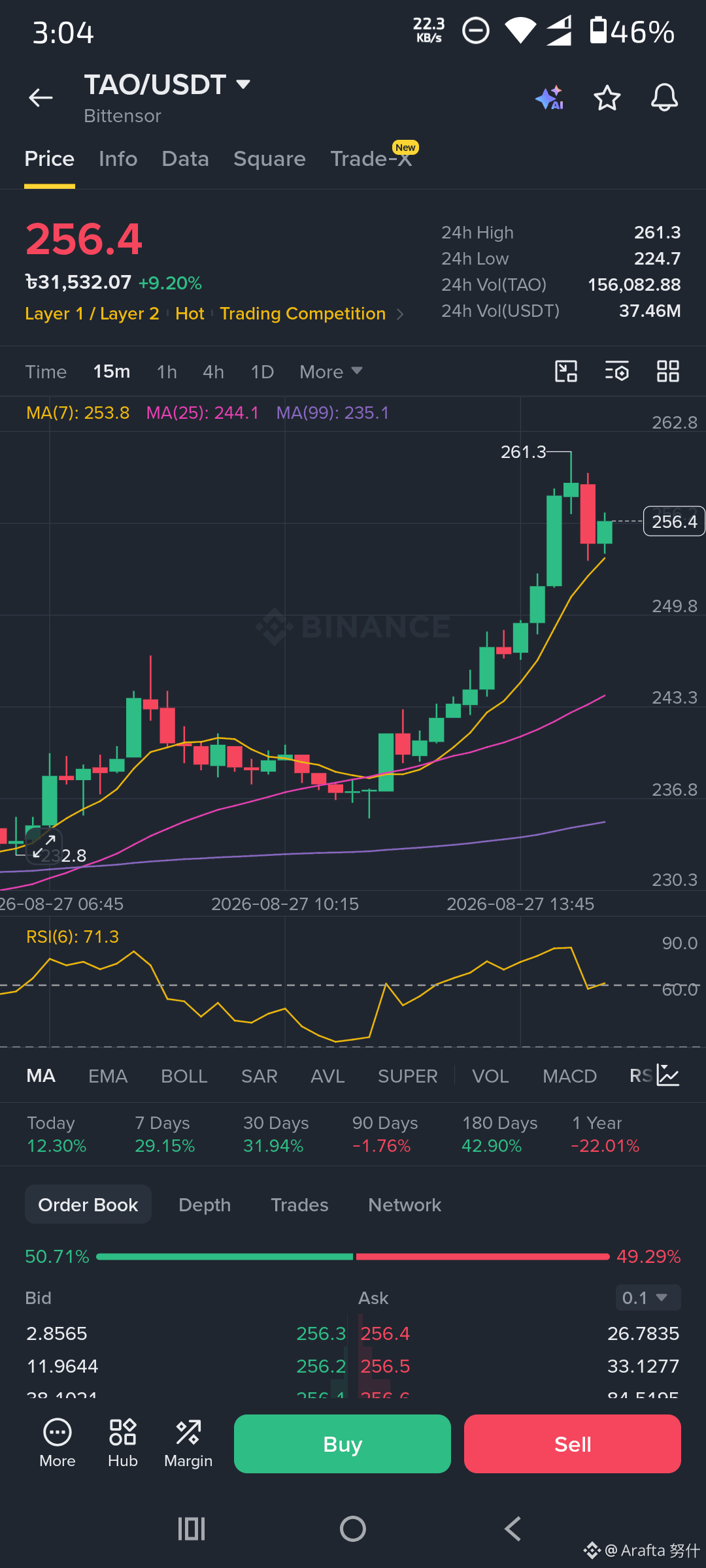Toggle the BOLL indicator

click(x=184, y=1076)
